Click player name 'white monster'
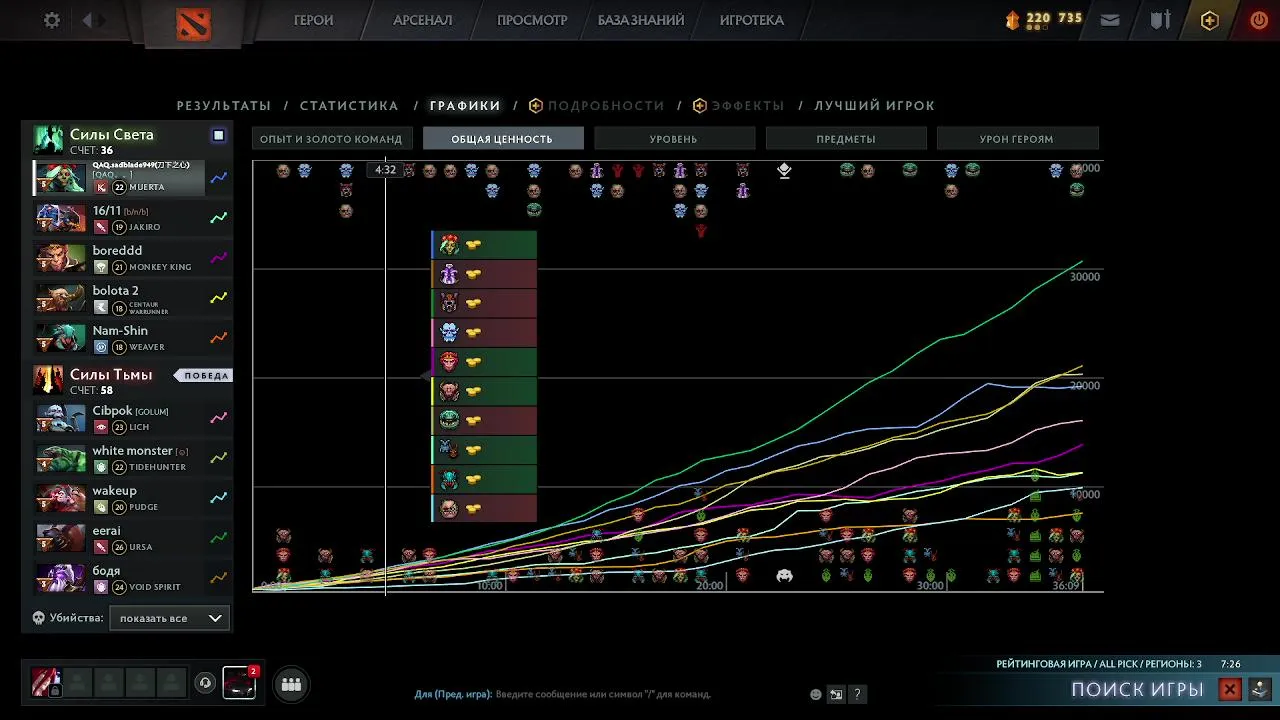 pyautogui.click(x=133, y=451)
